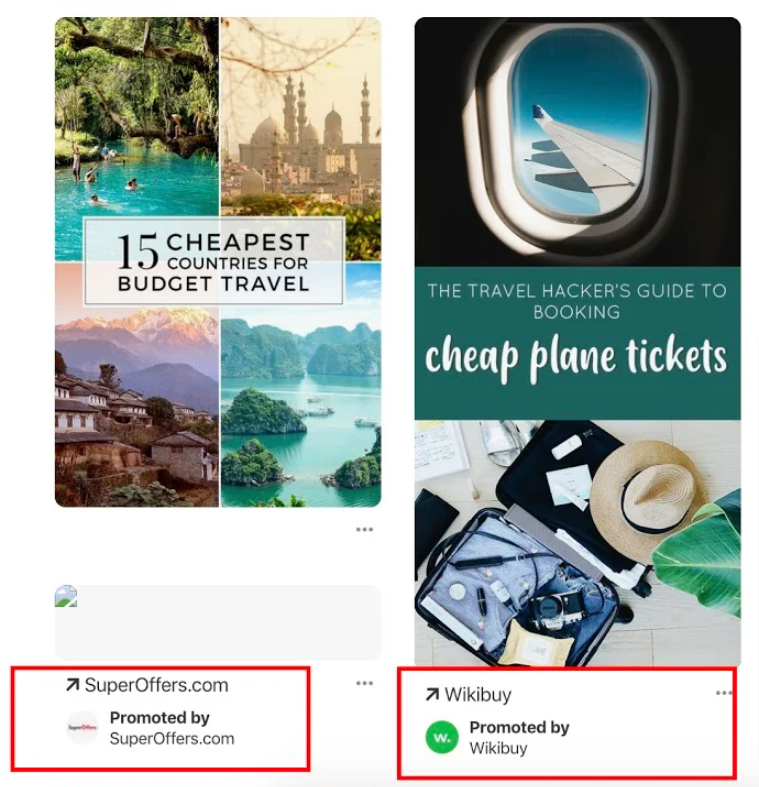Image resolution: width=759 pixels, height=787 pixels.
Task: Open the Promoted by Wikibuy profile text
Action: [520, 738]
